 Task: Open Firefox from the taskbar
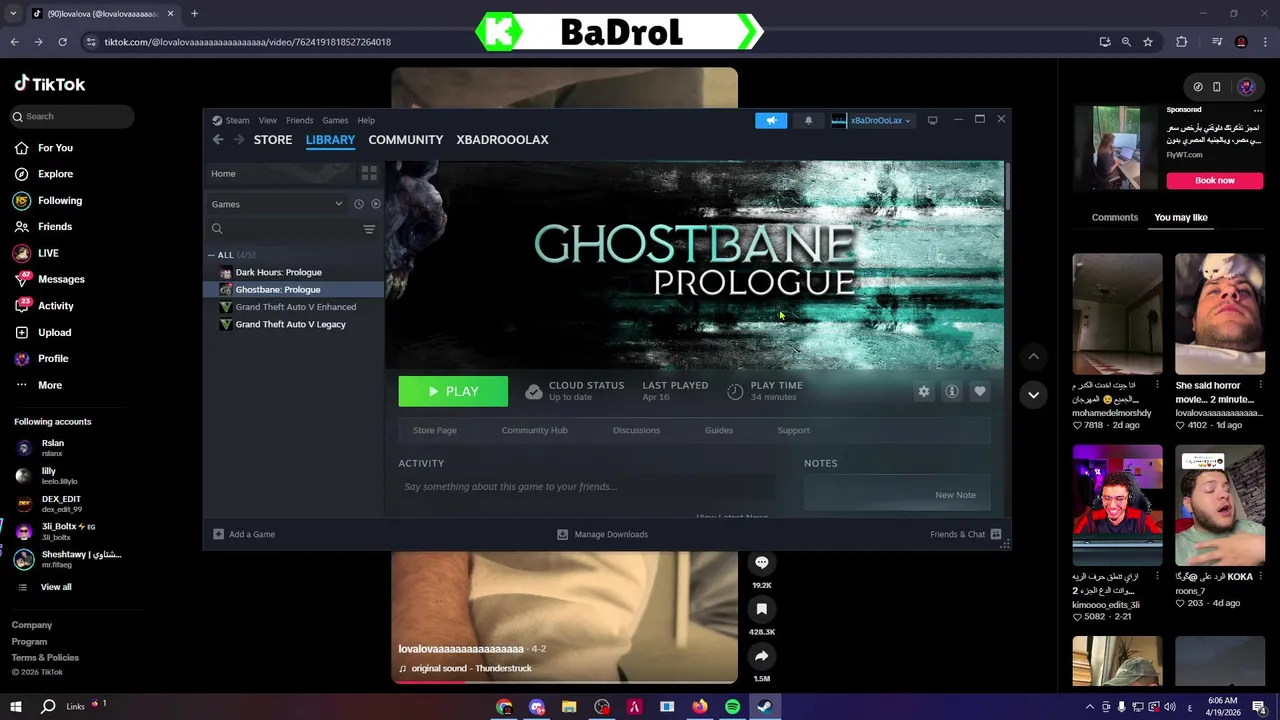699,707
